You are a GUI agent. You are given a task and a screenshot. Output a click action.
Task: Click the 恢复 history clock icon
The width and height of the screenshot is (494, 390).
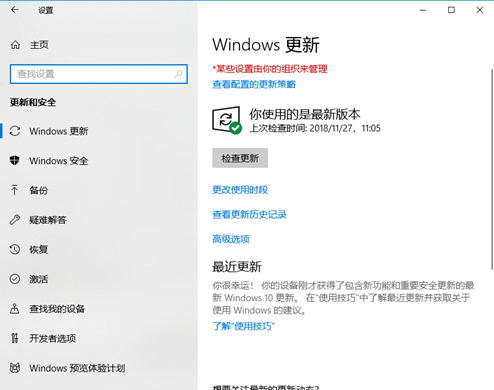click(x=15, y=249)
